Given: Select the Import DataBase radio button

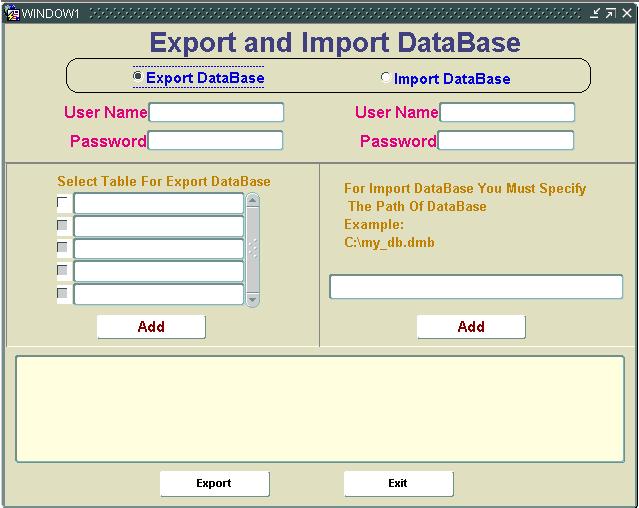Looking at the screenshot, I should (x=386, y=77).
